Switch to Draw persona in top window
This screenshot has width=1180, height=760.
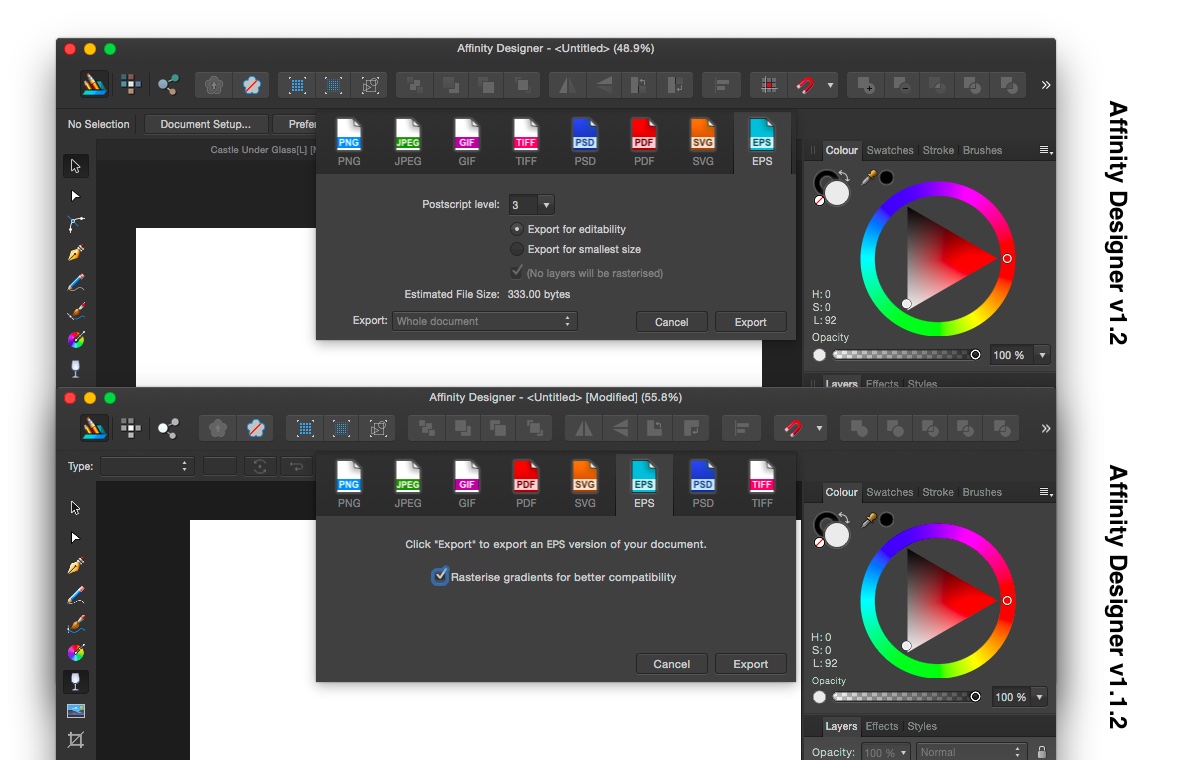pyautogui.click(x=94, y=84)
